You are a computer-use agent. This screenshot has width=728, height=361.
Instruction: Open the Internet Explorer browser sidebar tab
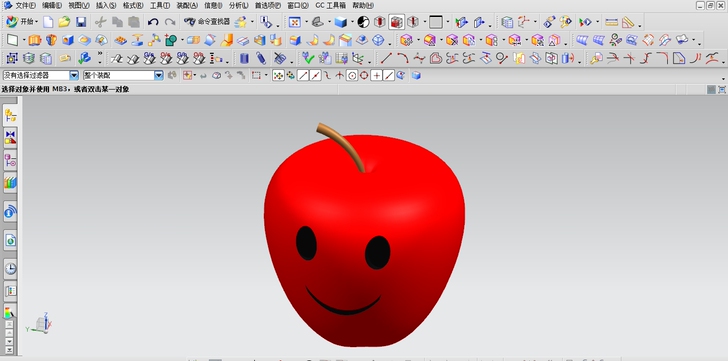(x=10, y=240)
